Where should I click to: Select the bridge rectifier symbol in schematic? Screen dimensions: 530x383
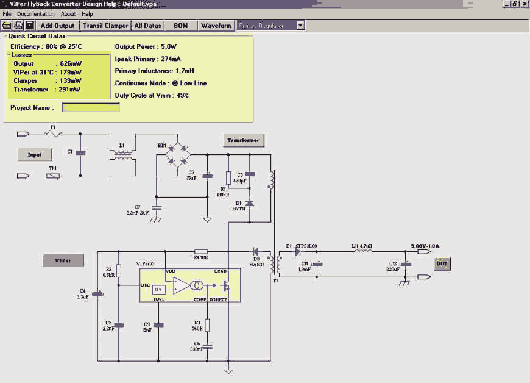pos(178,155)
